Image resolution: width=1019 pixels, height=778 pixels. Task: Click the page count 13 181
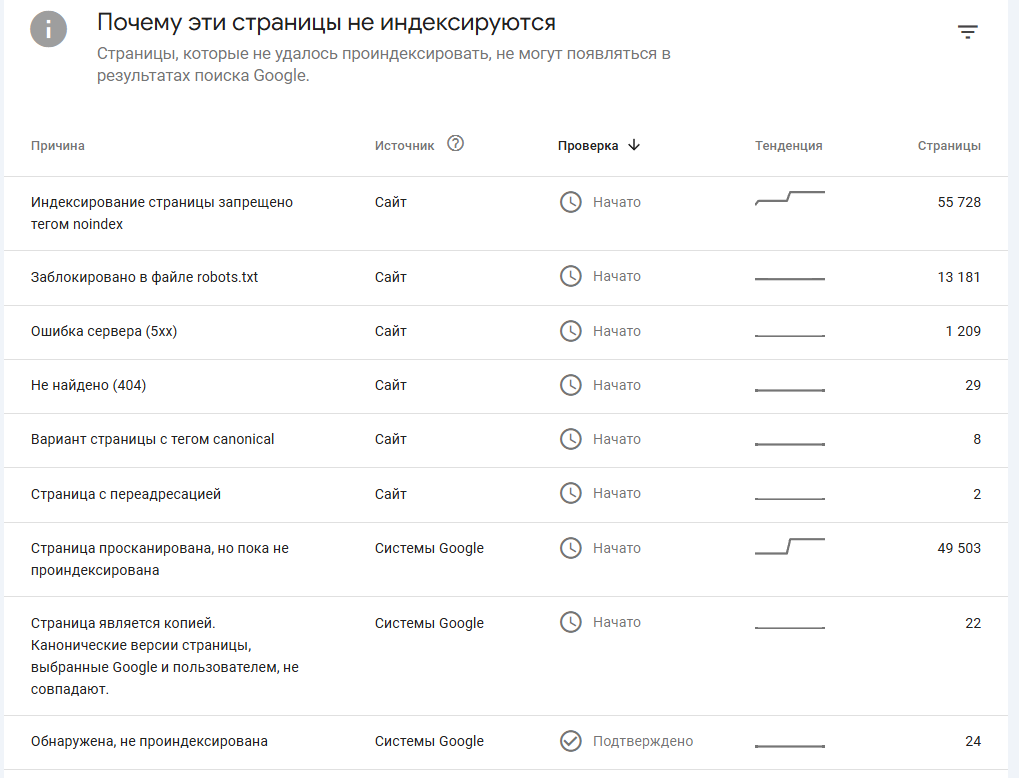959,277
